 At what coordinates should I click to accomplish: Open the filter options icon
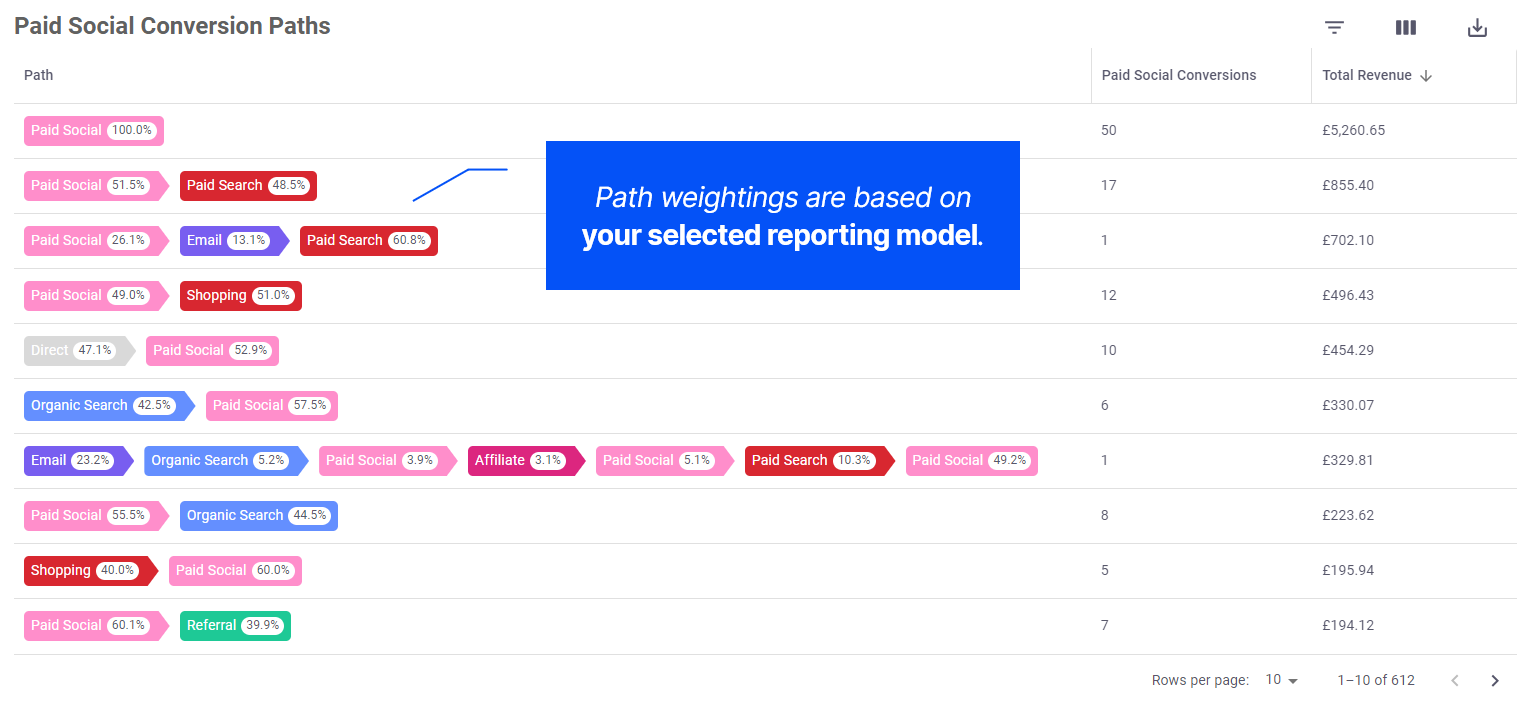(x=1334, y=27)
